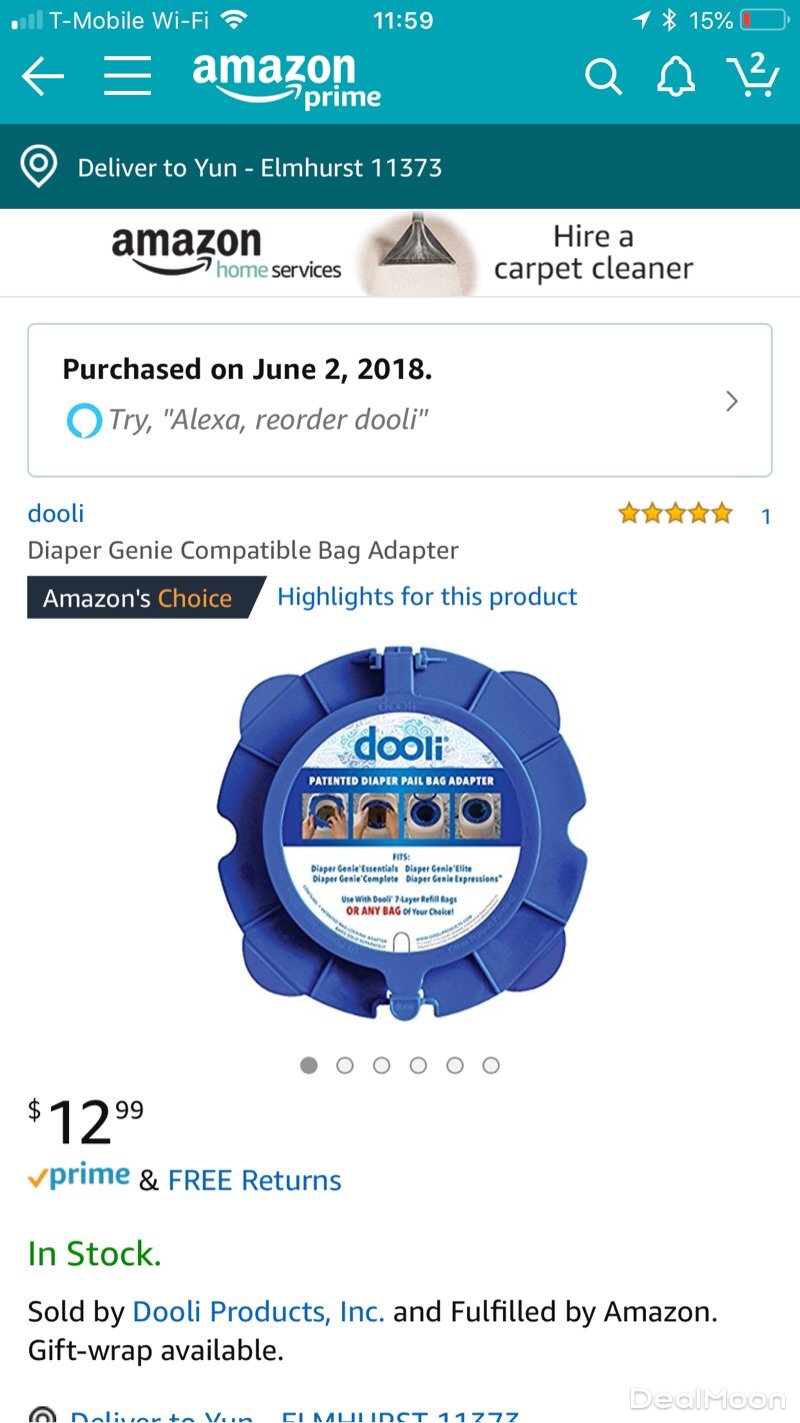Tap the back arrow icon
The height and width of the screenshot is (1423, 800).
coord(42,76)
